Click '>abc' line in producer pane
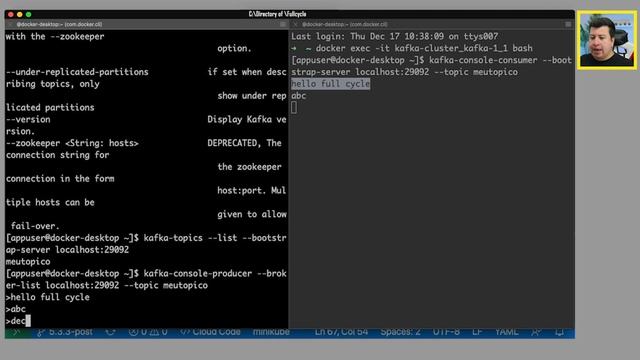This screenshot has height=360, width=640. tap(16, 309)
